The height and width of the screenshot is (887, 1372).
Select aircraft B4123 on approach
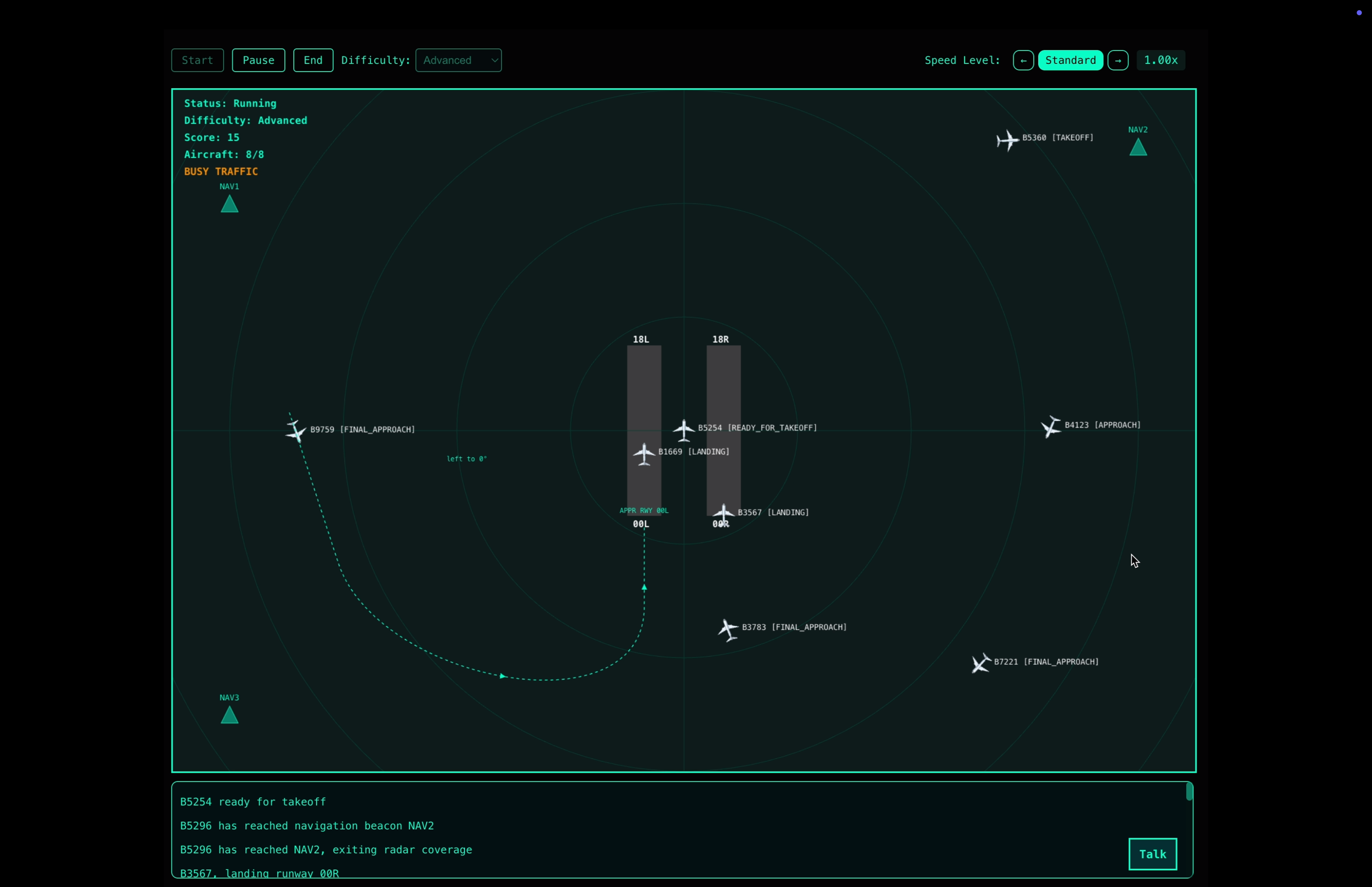pyautogui.click(x=1051, y=427)
